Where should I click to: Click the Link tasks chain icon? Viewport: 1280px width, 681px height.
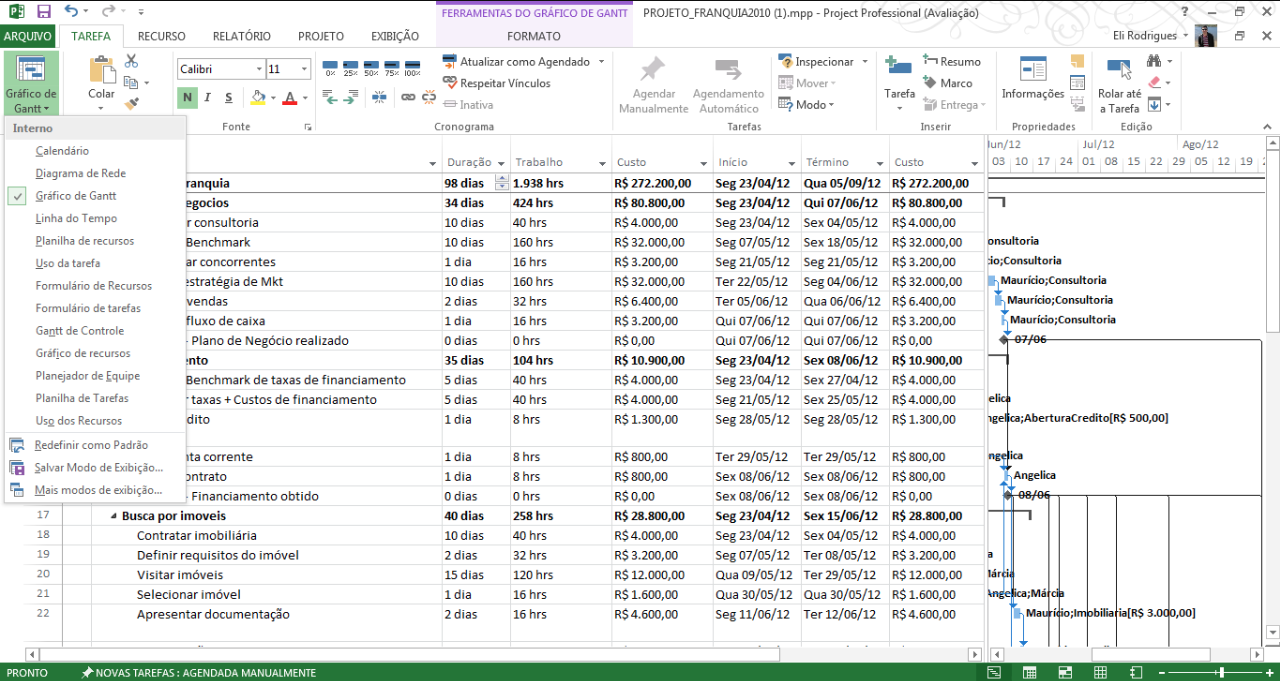point(408,97)
